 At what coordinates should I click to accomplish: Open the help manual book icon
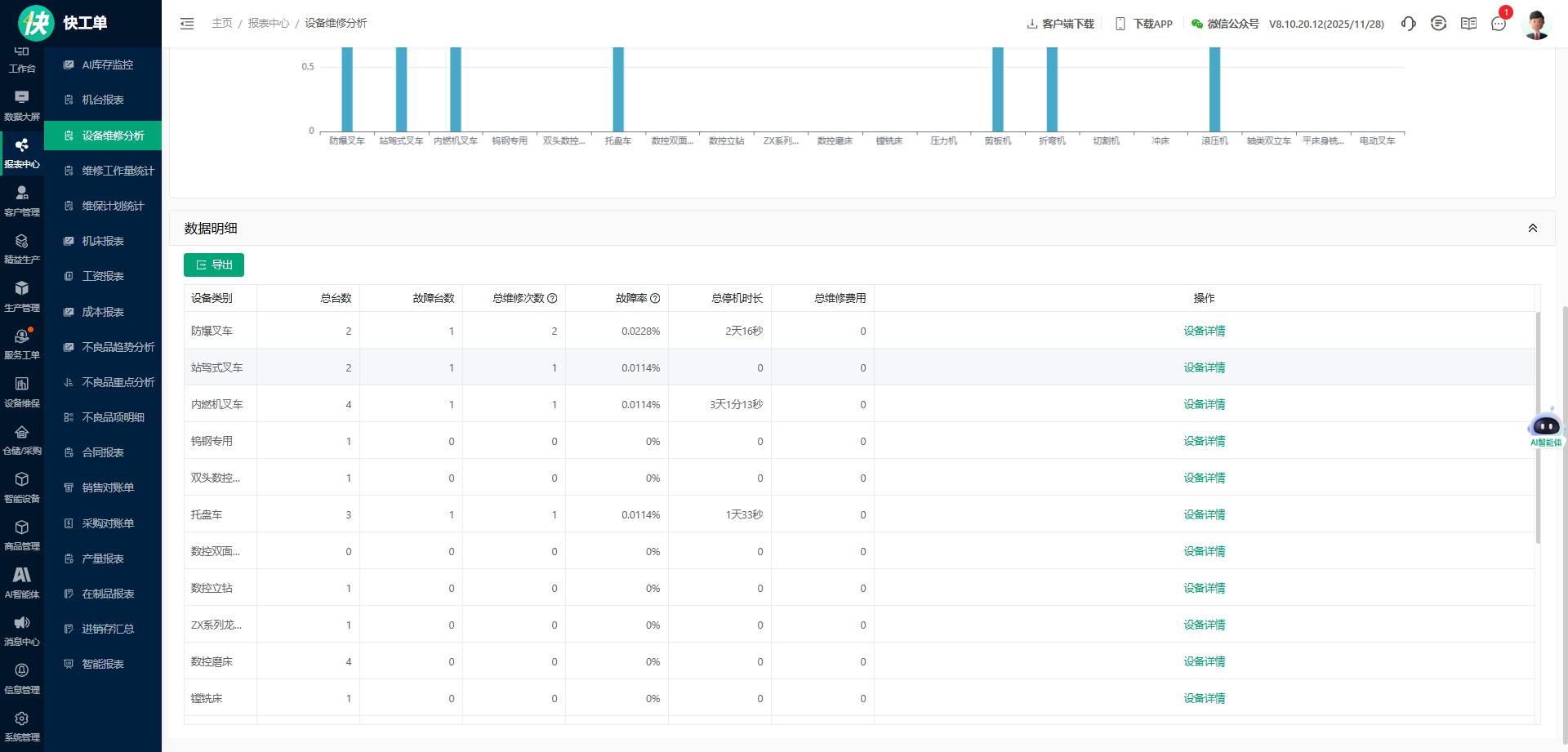coord(1468,24)
